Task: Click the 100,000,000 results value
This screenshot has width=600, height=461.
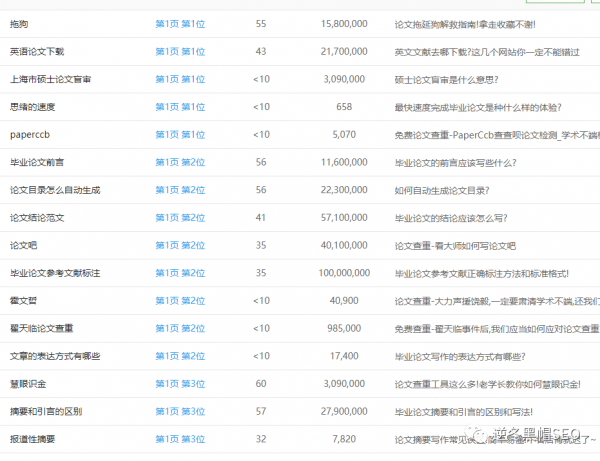Action: click(343, 272)
